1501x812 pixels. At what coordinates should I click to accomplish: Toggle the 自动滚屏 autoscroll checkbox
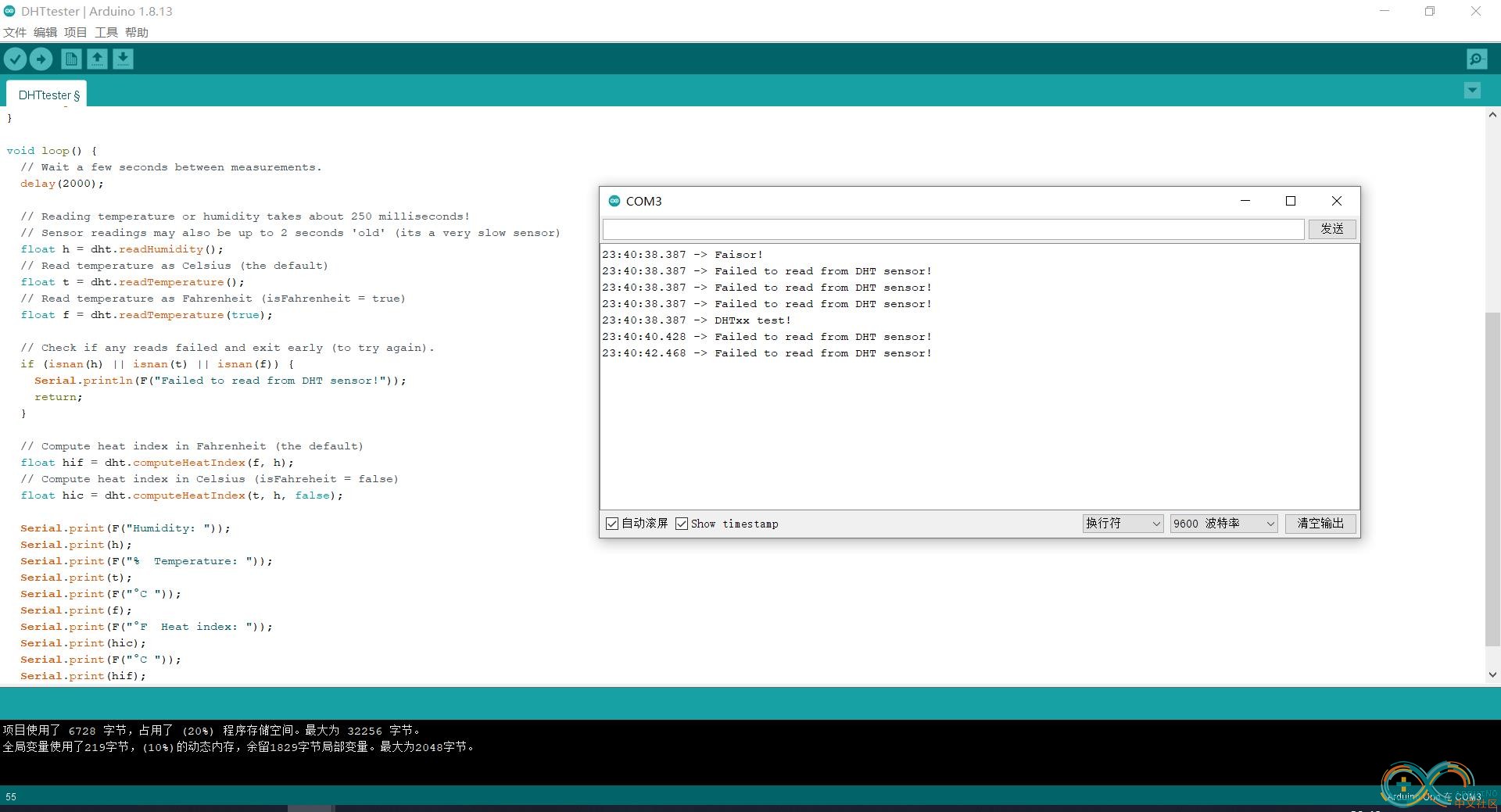tap(612, 524)
